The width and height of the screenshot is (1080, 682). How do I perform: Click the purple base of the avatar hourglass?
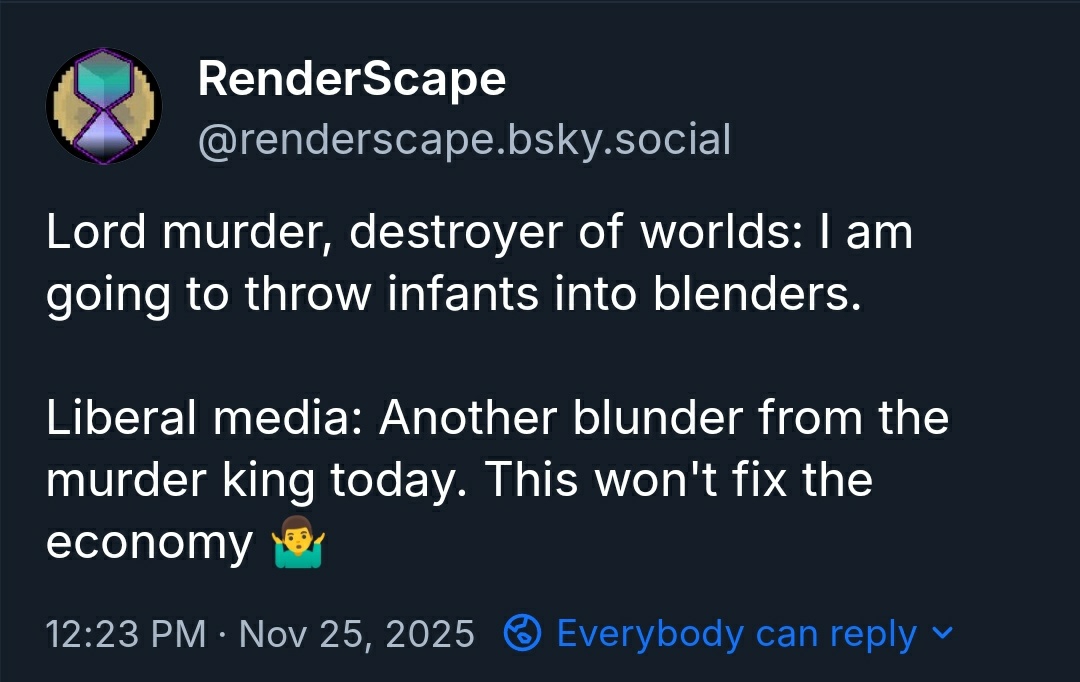[104, 138]
